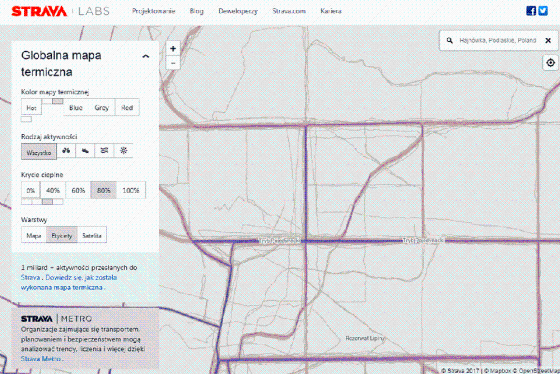This screenshot has width=560, height=374.
Task: Locate my position with target icon
Action: point(550,63)
